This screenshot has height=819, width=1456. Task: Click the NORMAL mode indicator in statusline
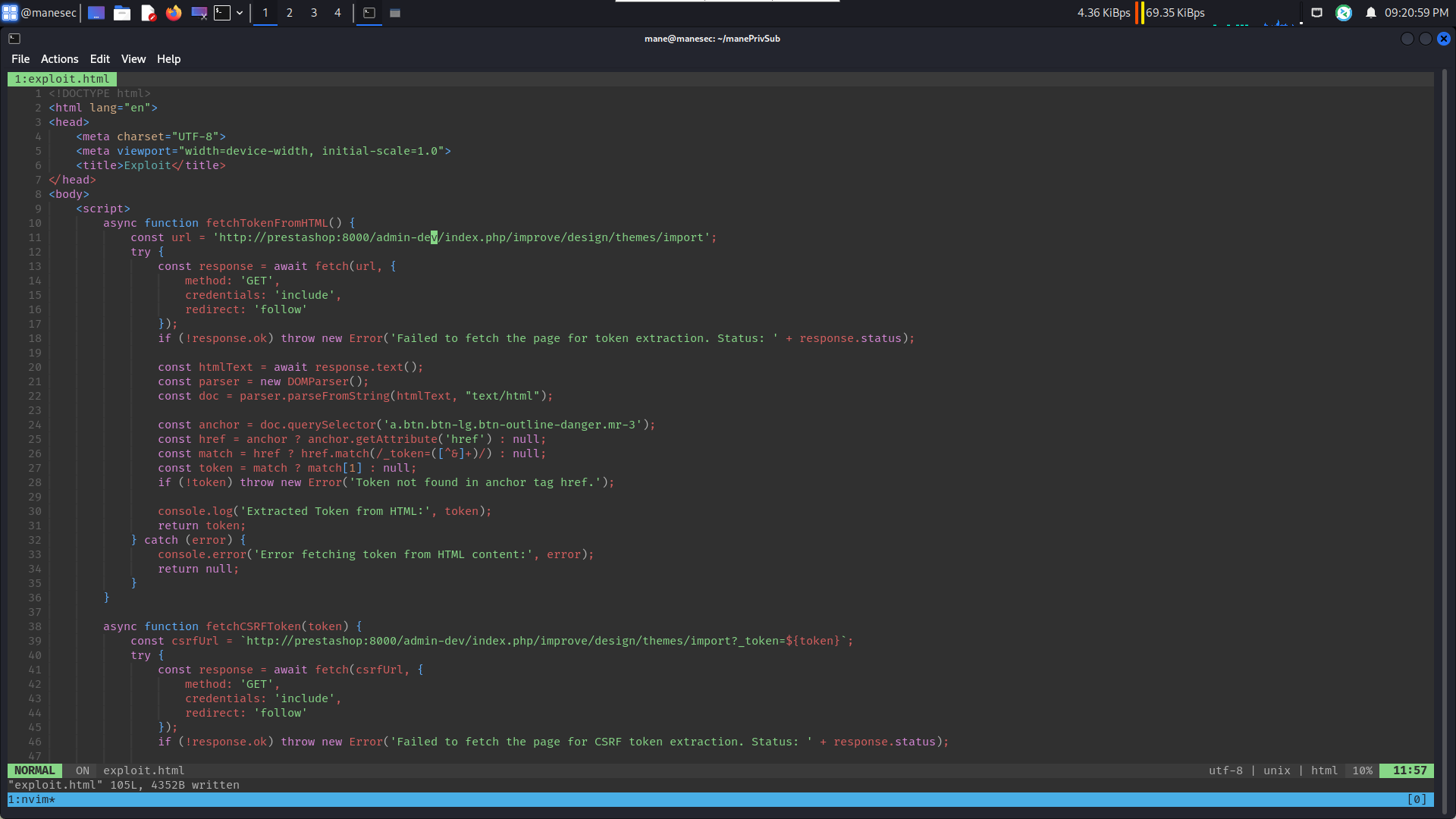(x=35, y=770)
